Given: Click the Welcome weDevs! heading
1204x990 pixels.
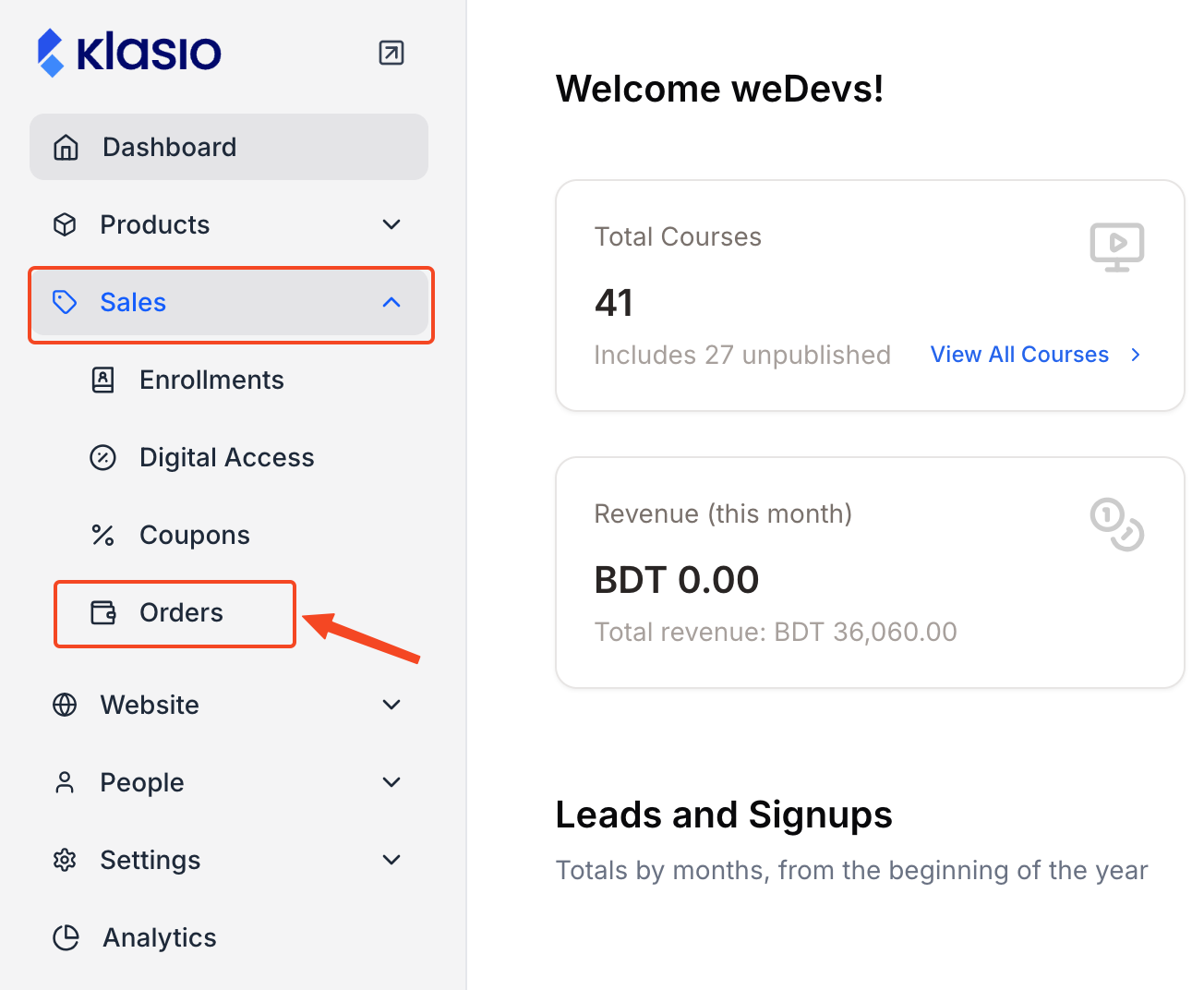Looking at the screenshot, I should [720, 89].
